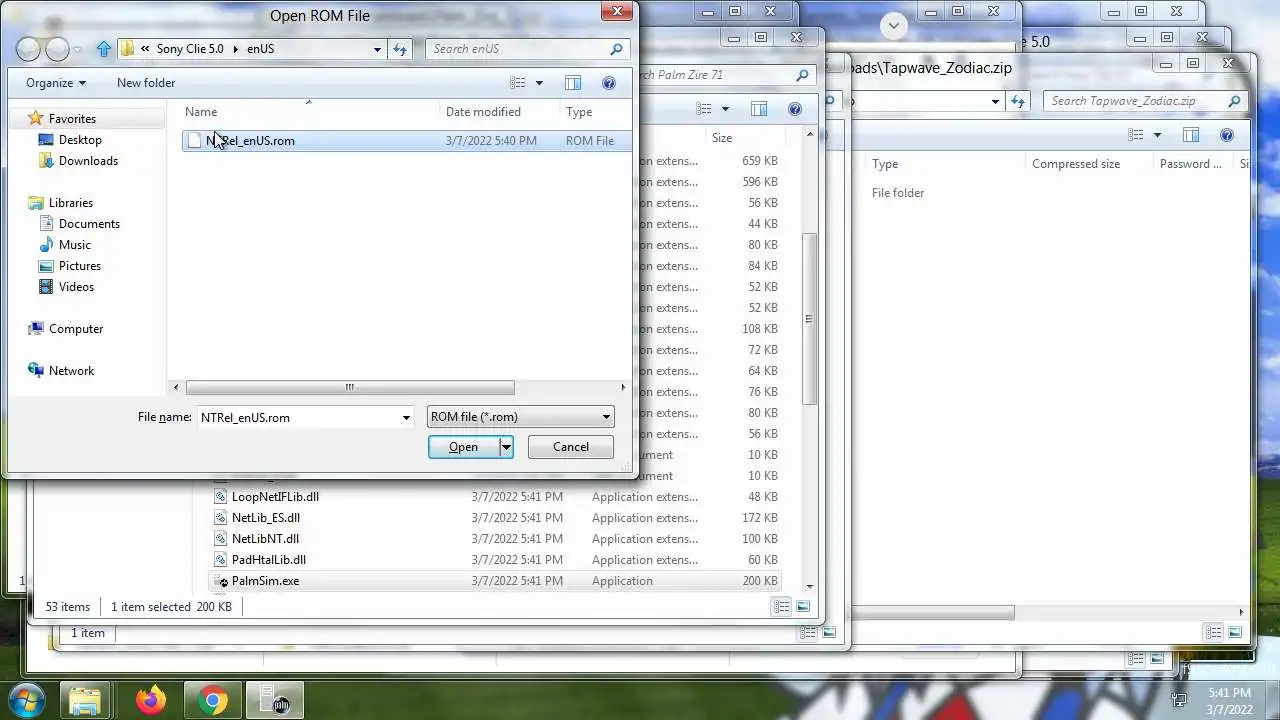The width and height of the screenshot is (1280, 720).
Task: Open the Organize menu
Action: 56,83
